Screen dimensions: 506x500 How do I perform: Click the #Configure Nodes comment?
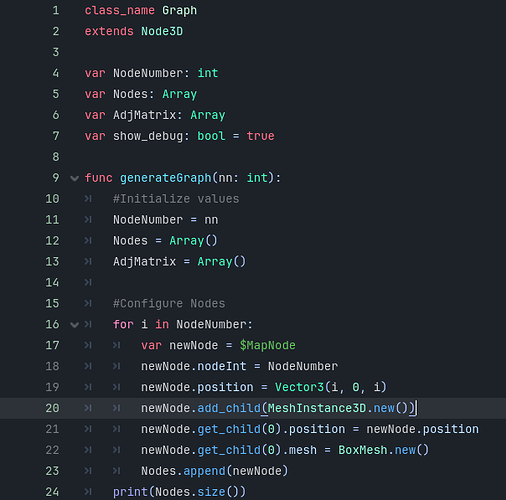(x=169, y=304)
